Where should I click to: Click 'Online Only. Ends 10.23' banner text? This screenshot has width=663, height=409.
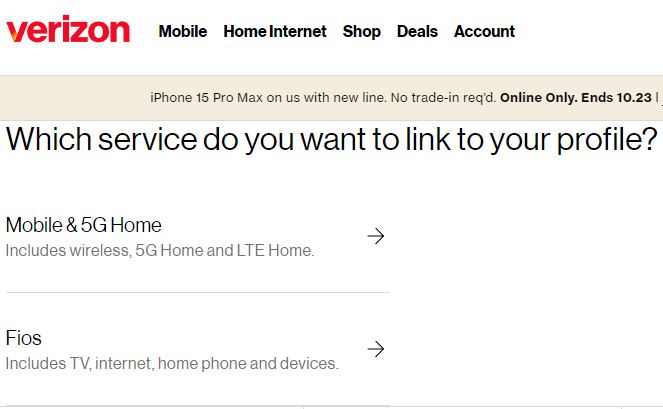(x=576, y=98)
